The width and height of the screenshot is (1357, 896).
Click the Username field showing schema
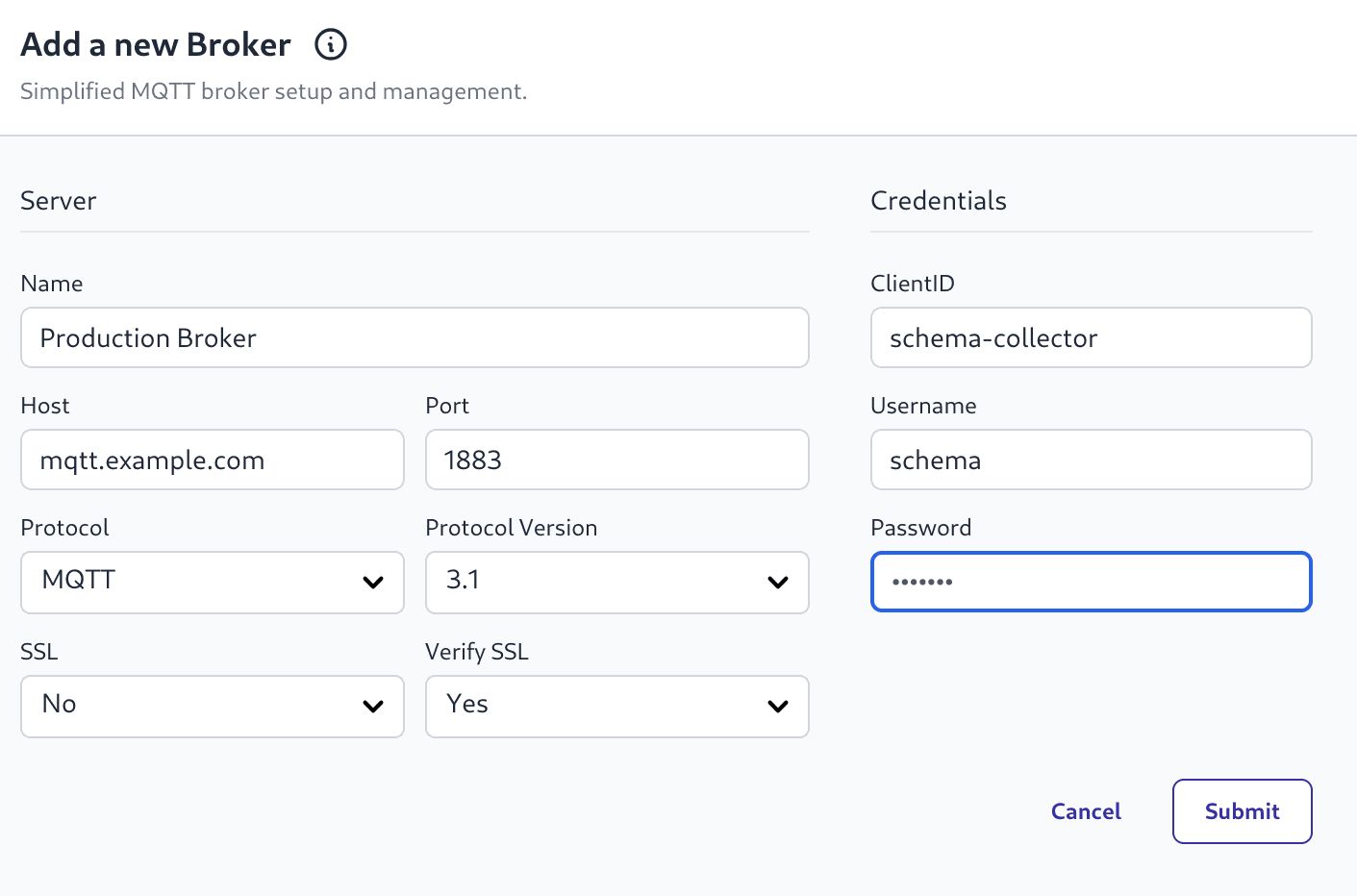1091,460
